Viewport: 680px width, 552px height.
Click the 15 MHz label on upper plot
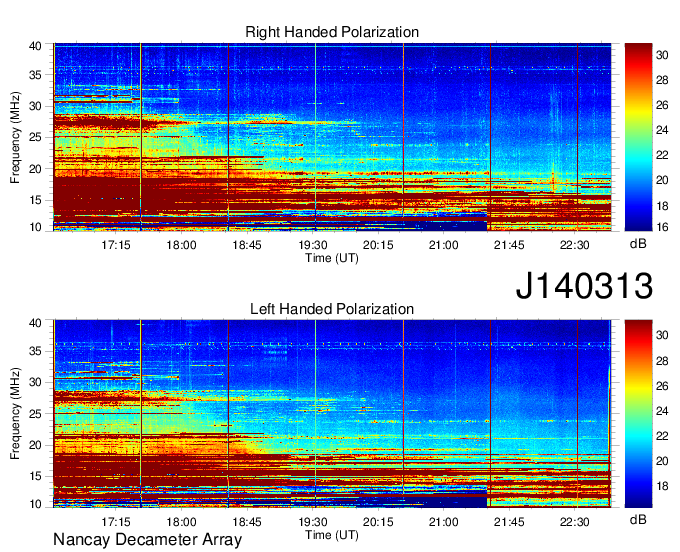(36, 200)
